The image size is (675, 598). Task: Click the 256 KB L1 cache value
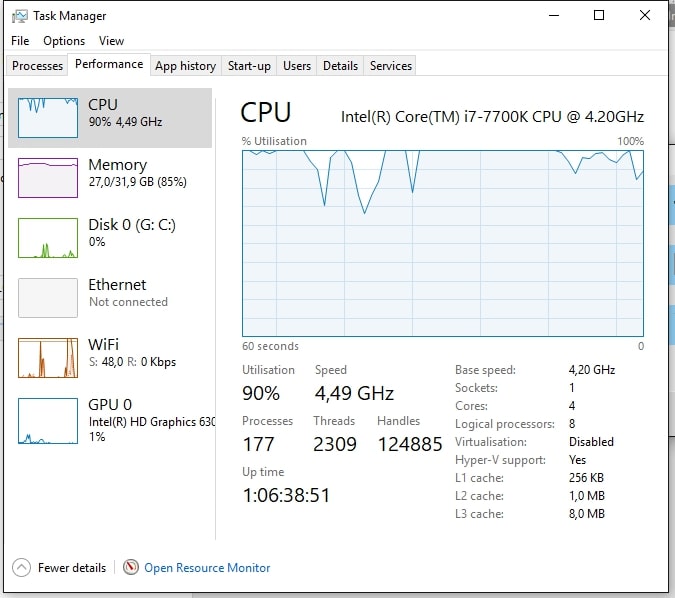coord(586,478)
